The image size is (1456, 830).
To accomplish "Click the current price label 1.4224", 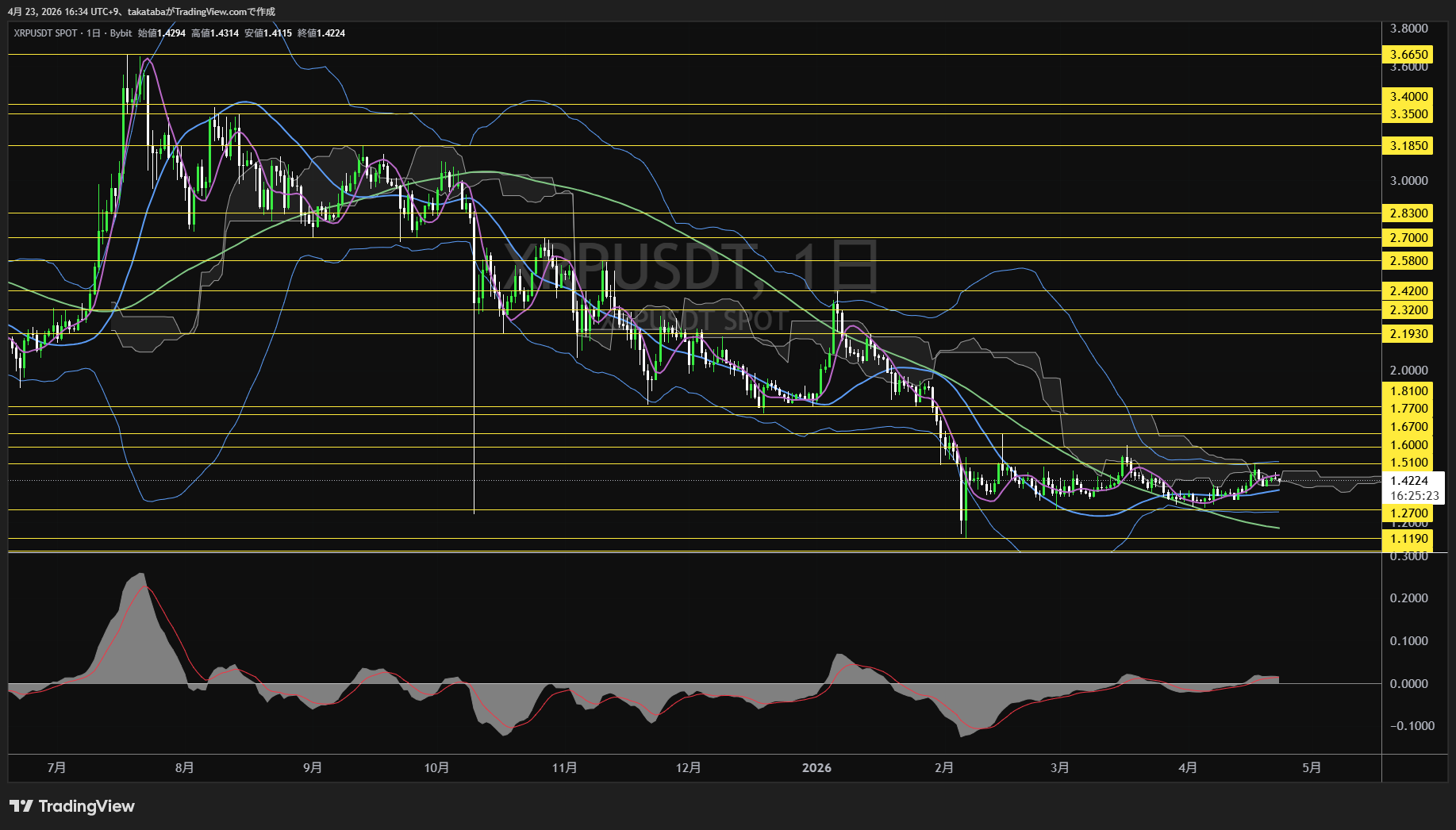I will [1408, 481].
